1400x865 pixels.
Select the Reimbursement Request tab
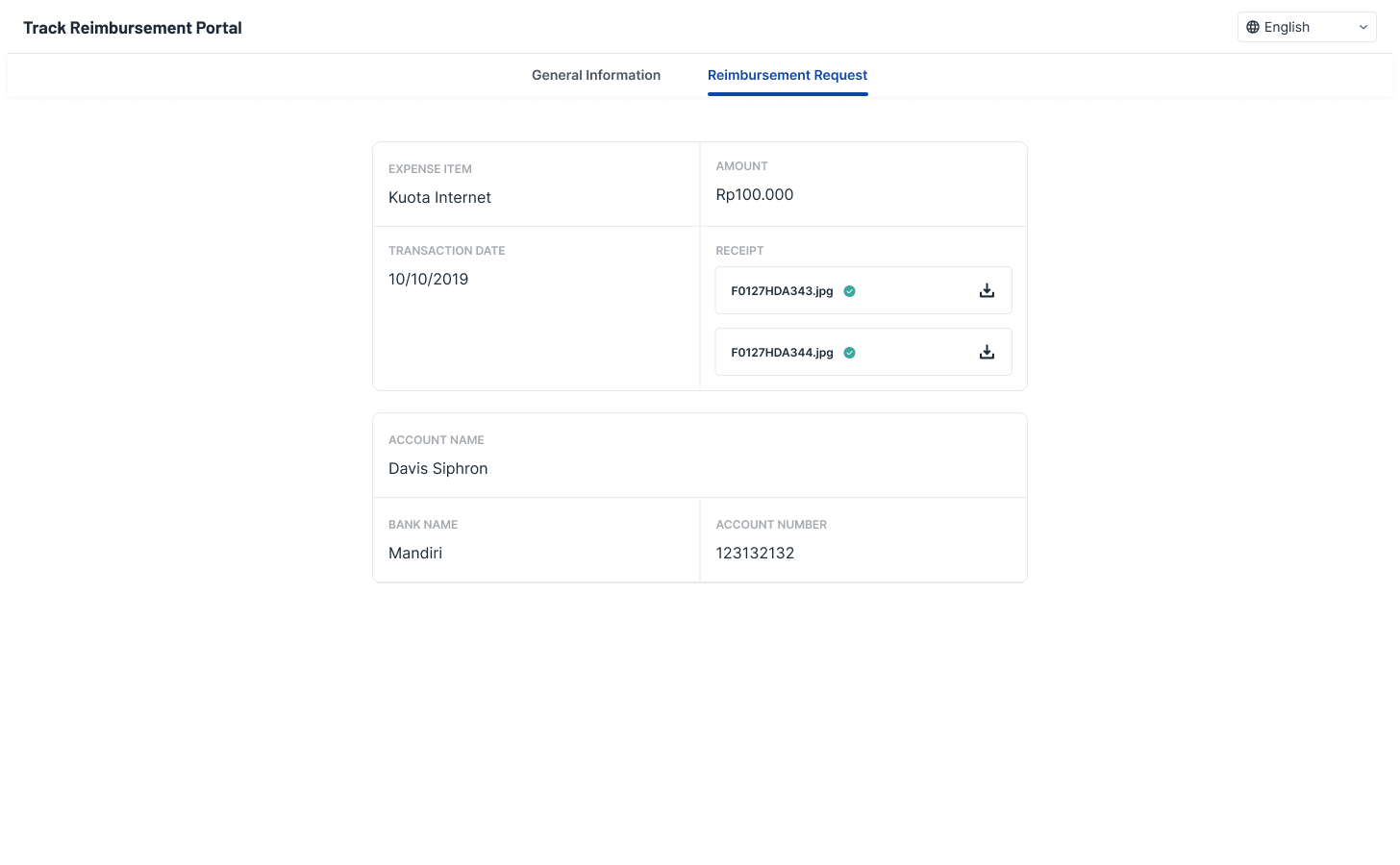tap(787, 75)
